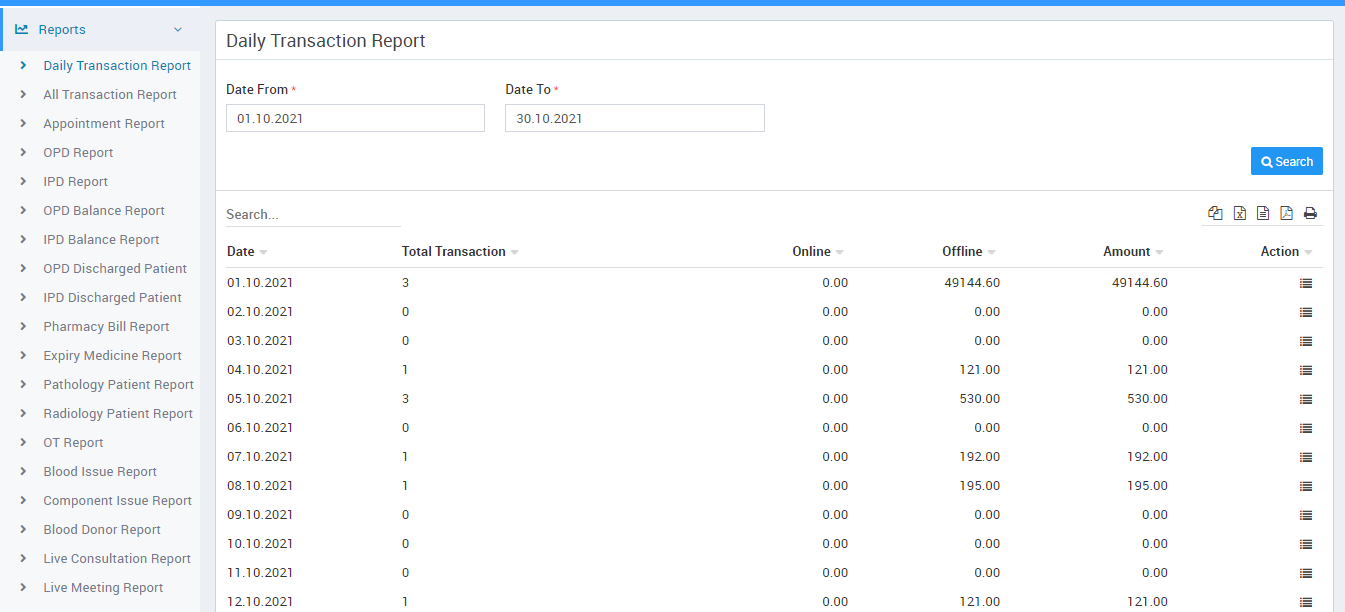Open Blood Donor Report link
1345x612 pixels.
click(x=102, y=530)
